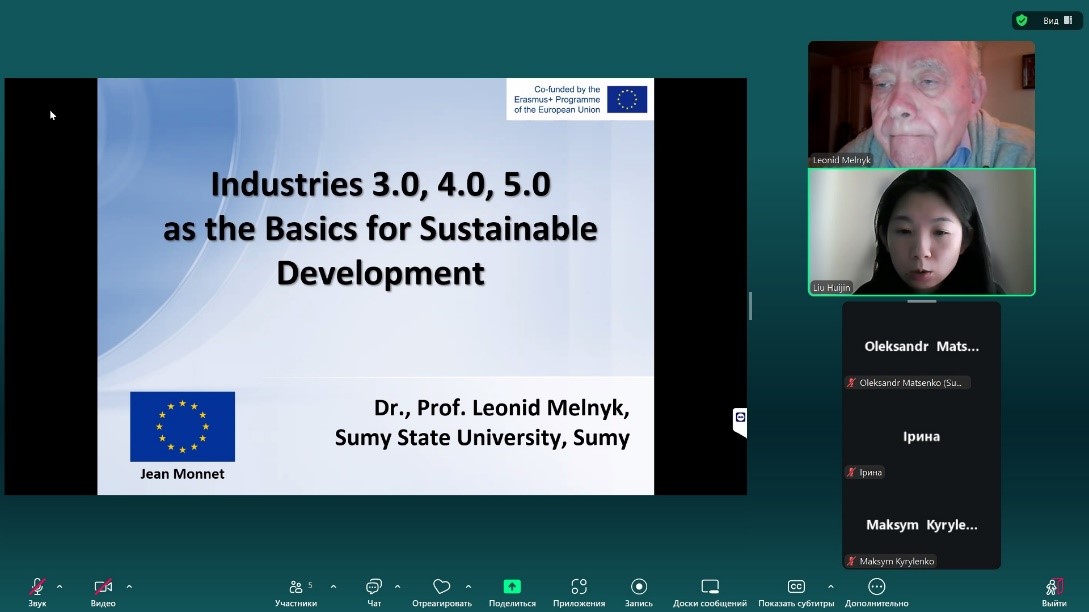Leave the meeting using Выйти
This screenshot has width=1089, height=612.
tap(1053, 587)
